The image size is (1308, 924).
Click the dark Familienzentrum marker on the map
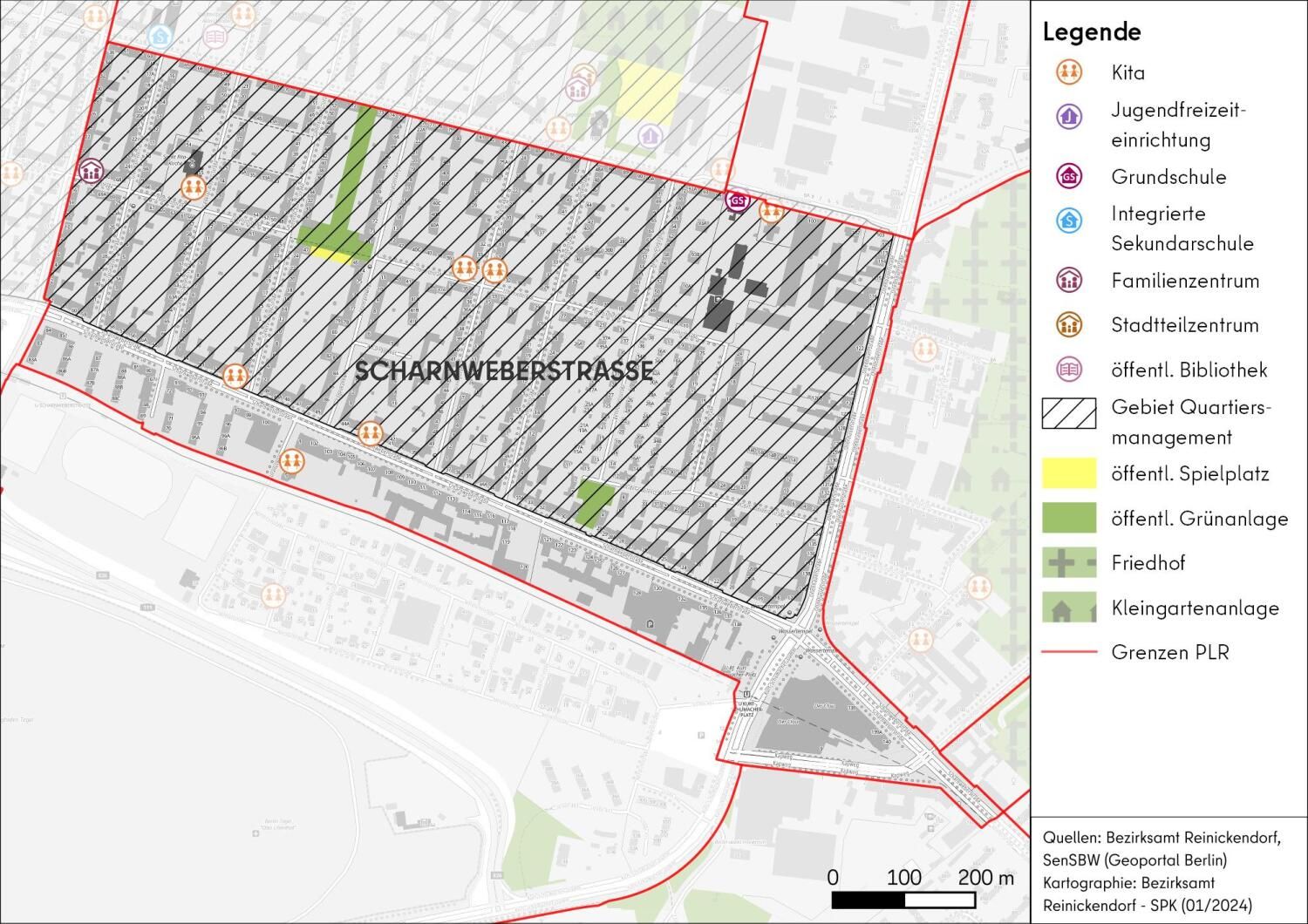click(91, 170)
